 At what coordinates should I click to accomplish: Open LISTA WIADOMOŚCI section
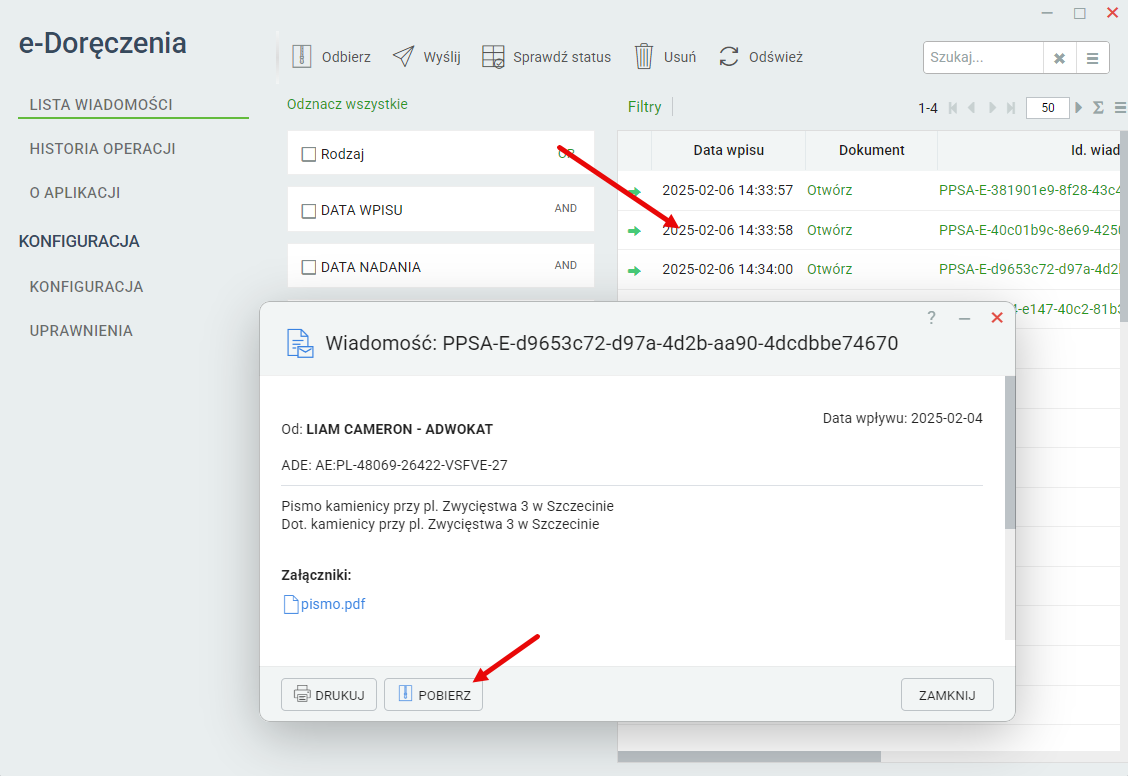point(101,105)
